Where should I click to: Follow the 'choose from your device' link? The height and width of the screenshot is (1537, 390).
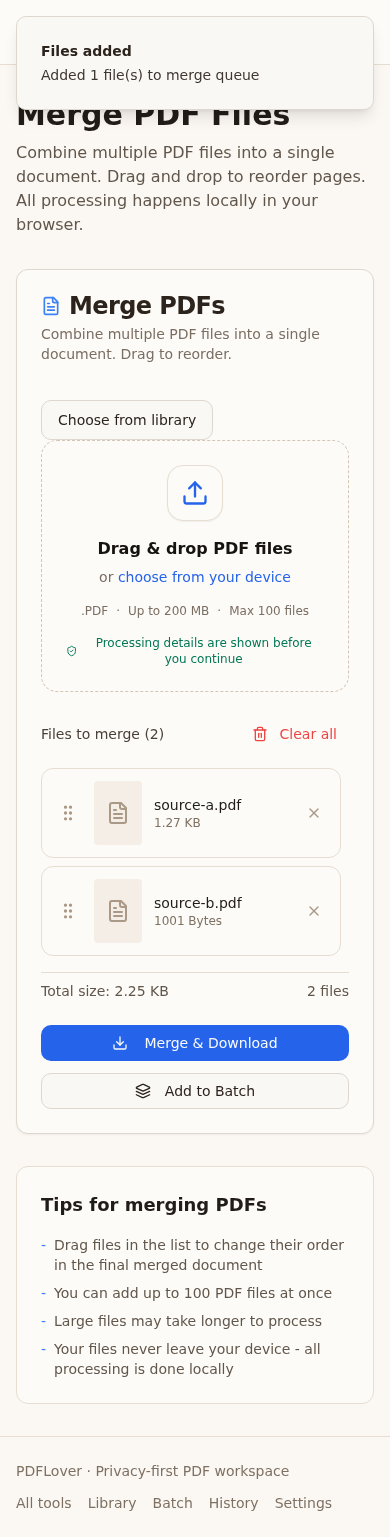(x=204, y=577)
